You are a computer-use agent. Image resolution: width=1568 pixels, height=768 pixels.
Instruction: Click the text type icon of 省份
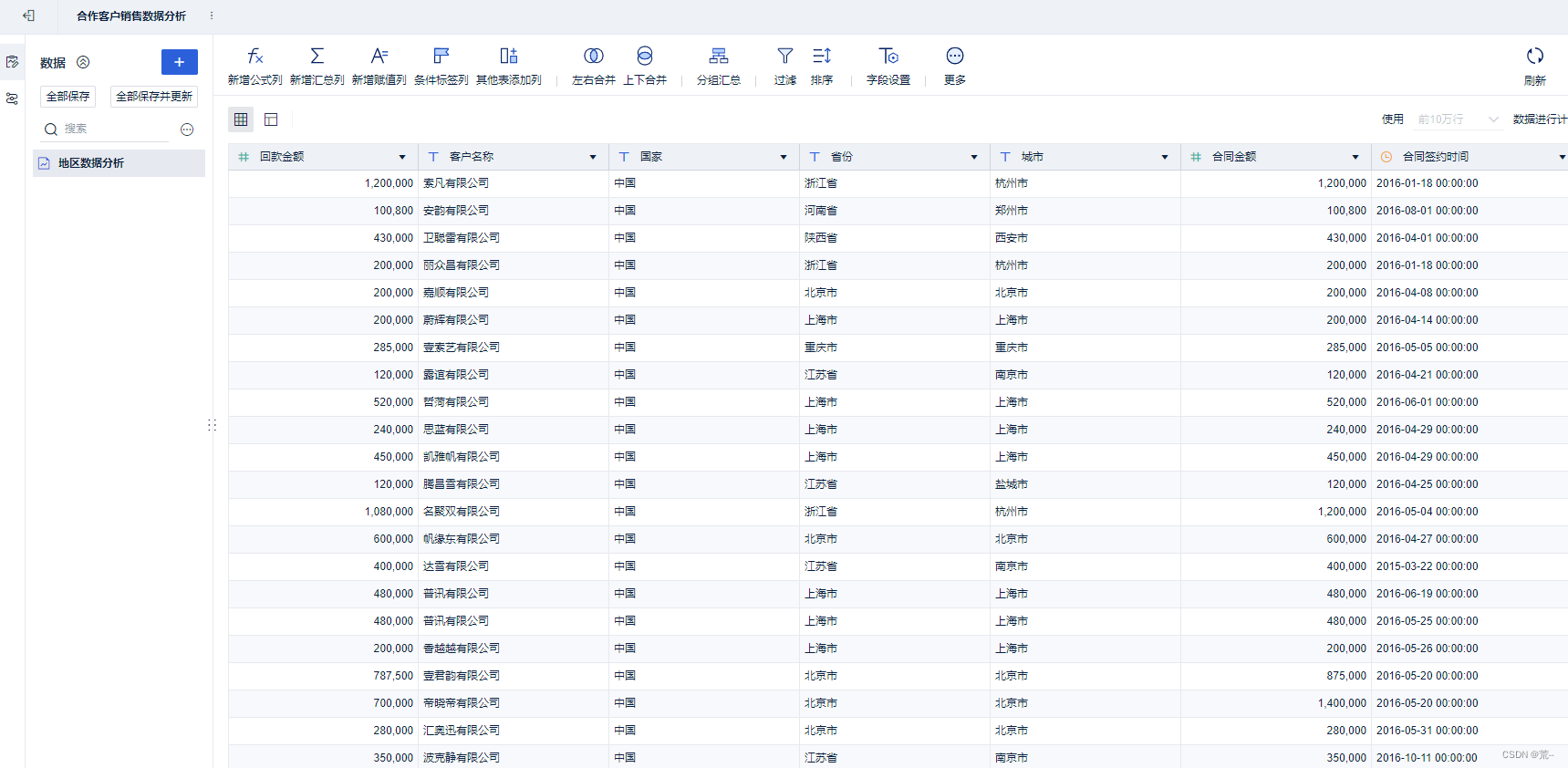coord(815,157)
